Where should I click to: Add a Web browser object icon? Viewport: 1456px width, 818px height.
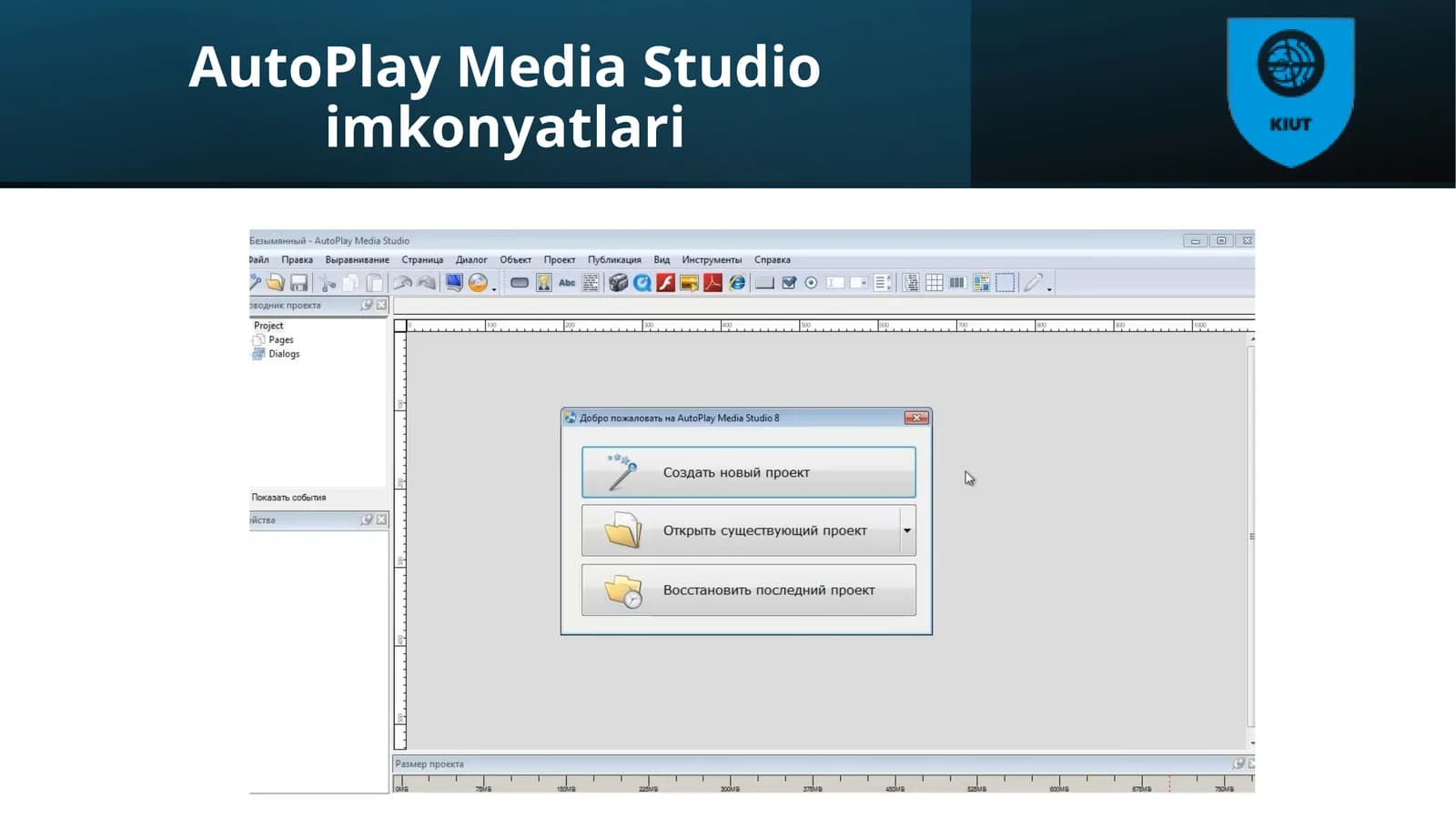click(737, 283)
